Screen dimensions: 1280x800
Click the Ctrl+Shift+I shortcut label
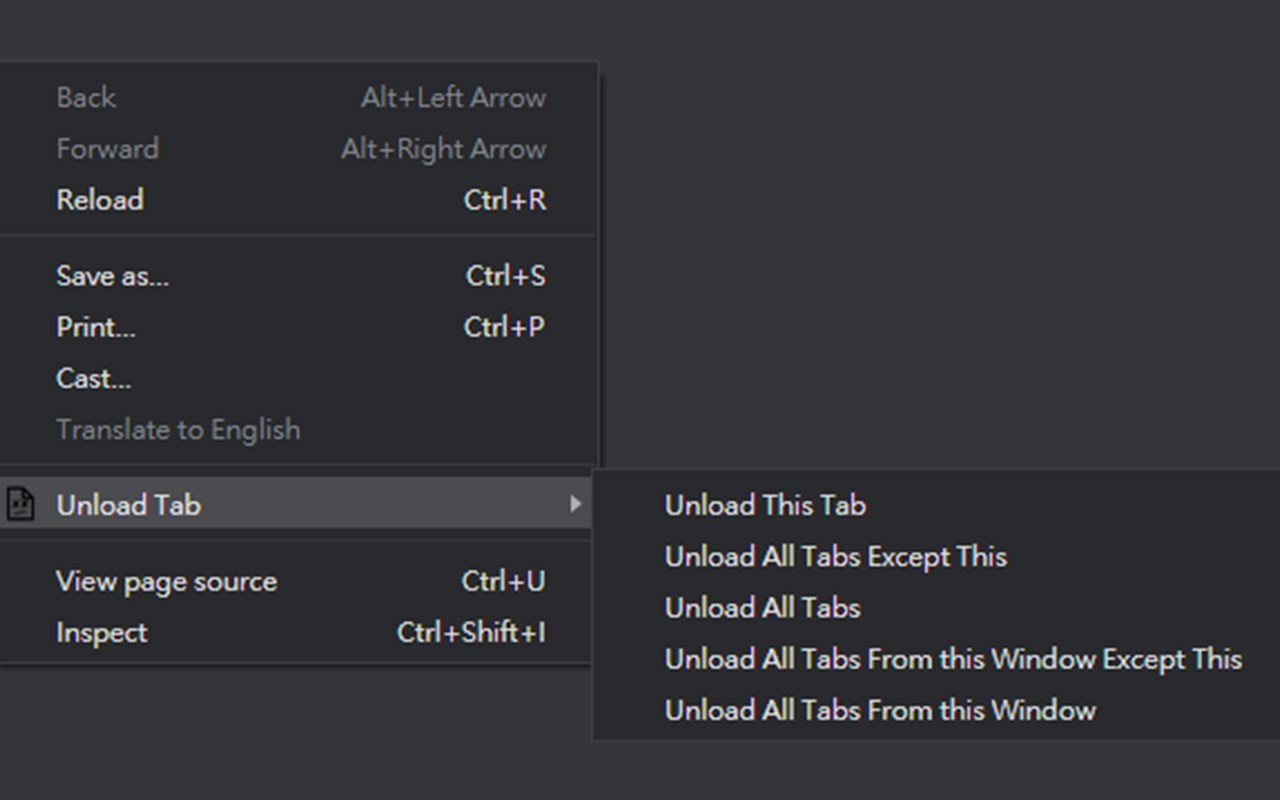click(471, 633)
